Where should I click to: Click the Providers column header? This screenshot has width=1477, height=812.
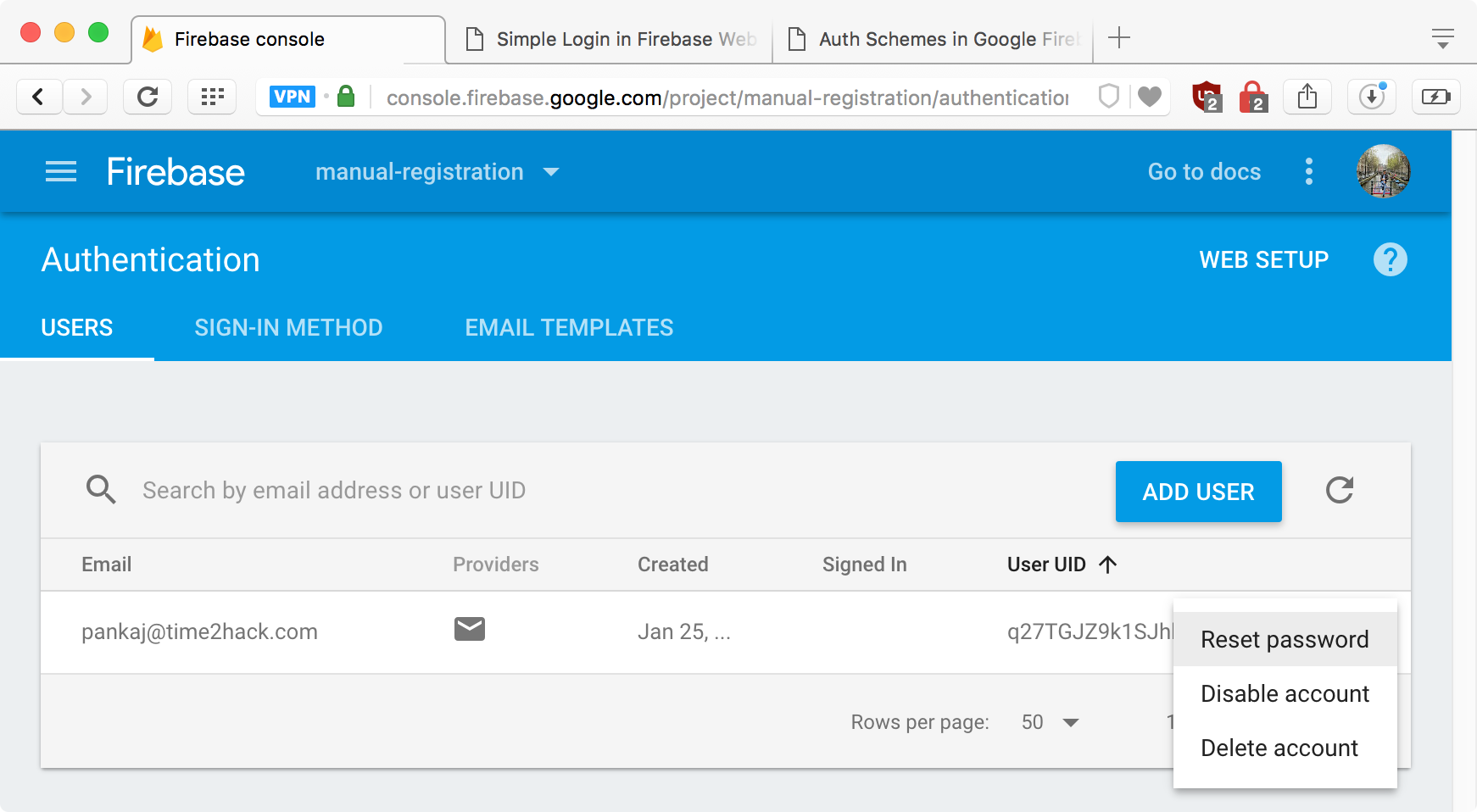pos(496,565)
